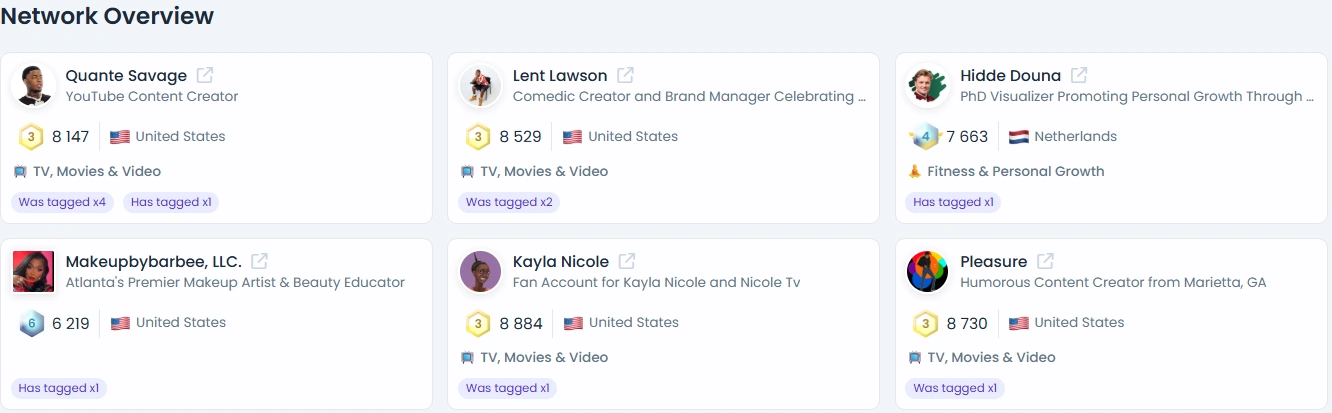Click the 'Network Overview' heading

pyautogui.click(x=107, y=16)
